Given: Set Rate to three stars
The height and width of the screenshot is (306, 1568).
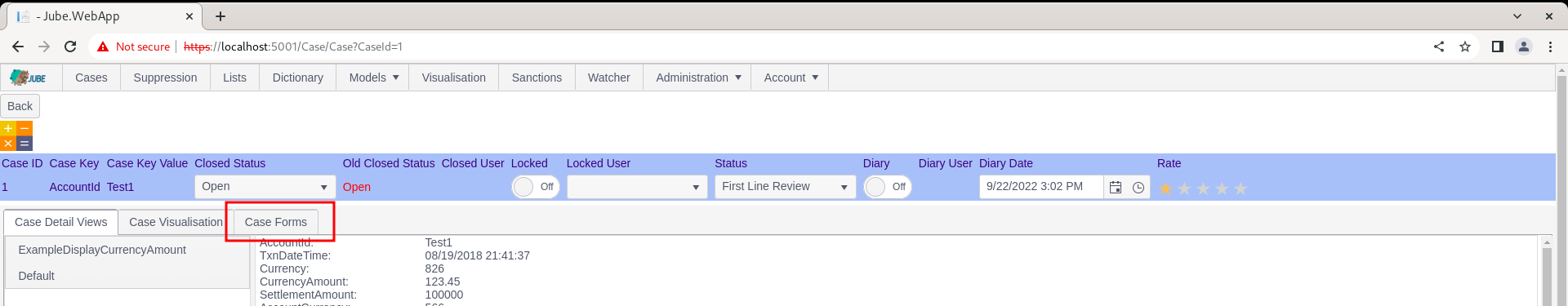Looking at the screenshot, I should pyautogui.click(x=1203, y=188).
